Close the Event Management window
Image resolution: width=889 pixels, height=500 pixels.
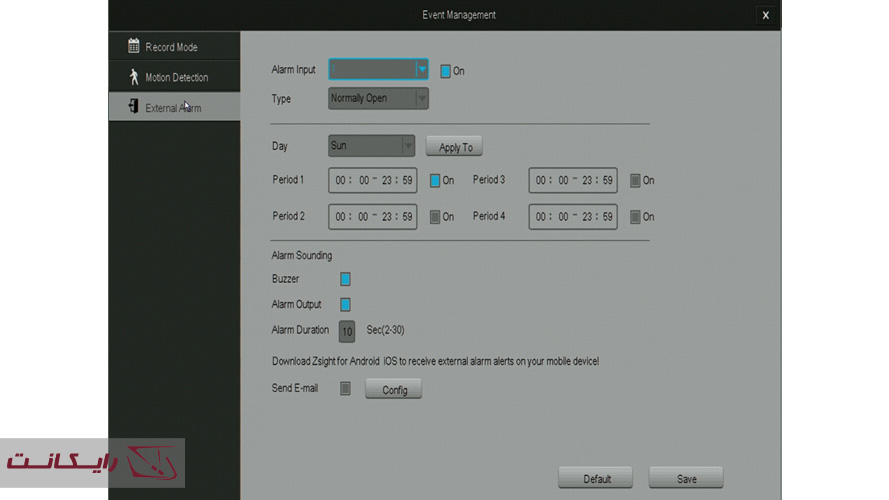(x=765, y=15)
